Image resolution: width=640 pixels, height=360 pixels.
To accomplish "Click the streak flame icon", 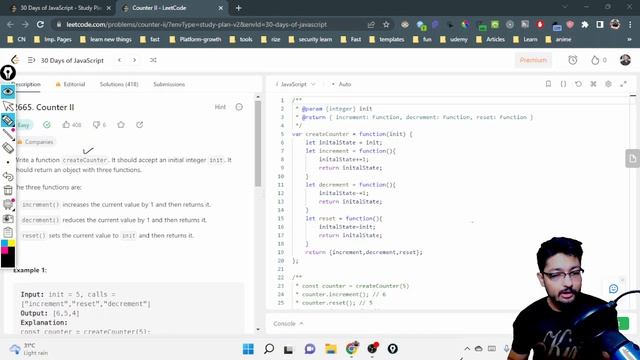I will coord(595,60).
